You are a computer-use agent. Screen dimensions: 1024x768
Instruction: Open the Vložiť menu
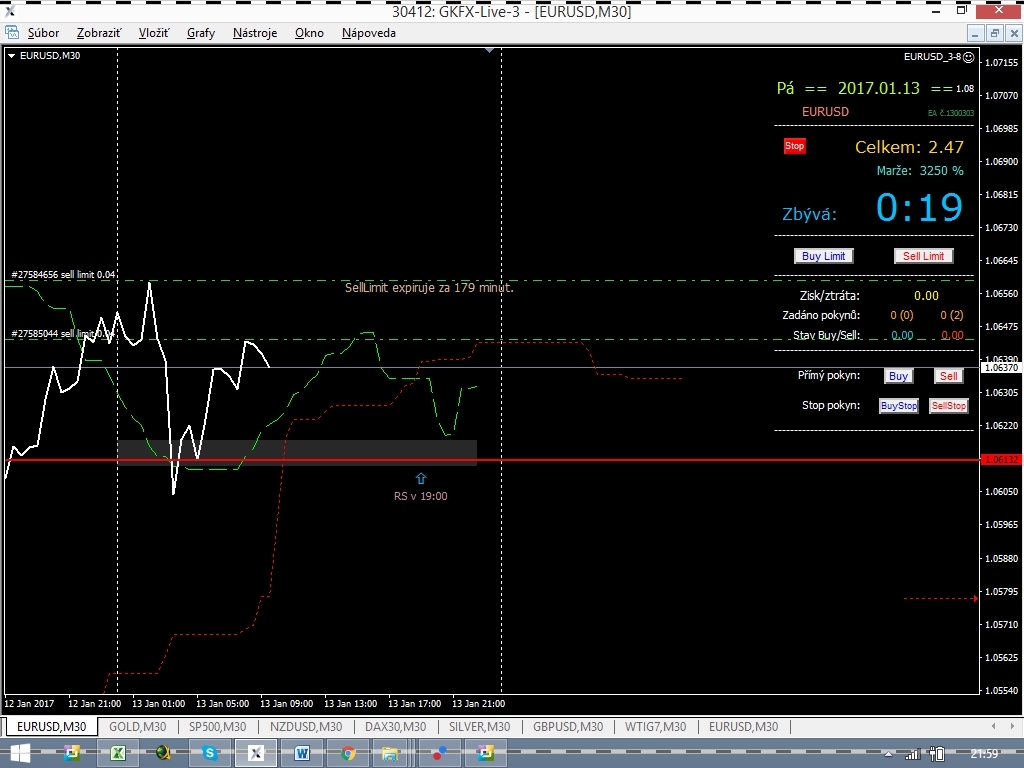pyautogui.click(x=153, y=33)
